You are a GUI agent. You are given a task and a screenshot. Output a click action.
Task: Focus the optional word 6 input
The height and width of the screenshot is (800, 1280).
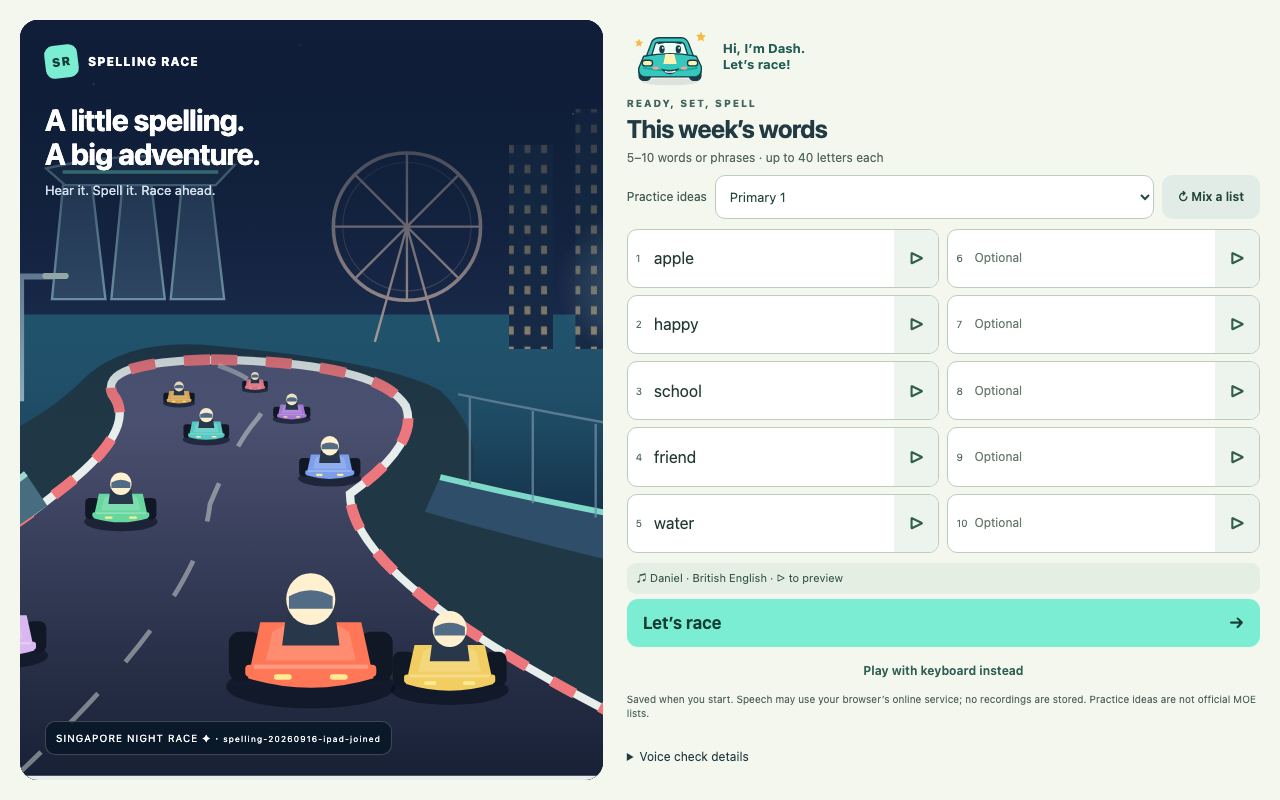(x=1092, y=258)
